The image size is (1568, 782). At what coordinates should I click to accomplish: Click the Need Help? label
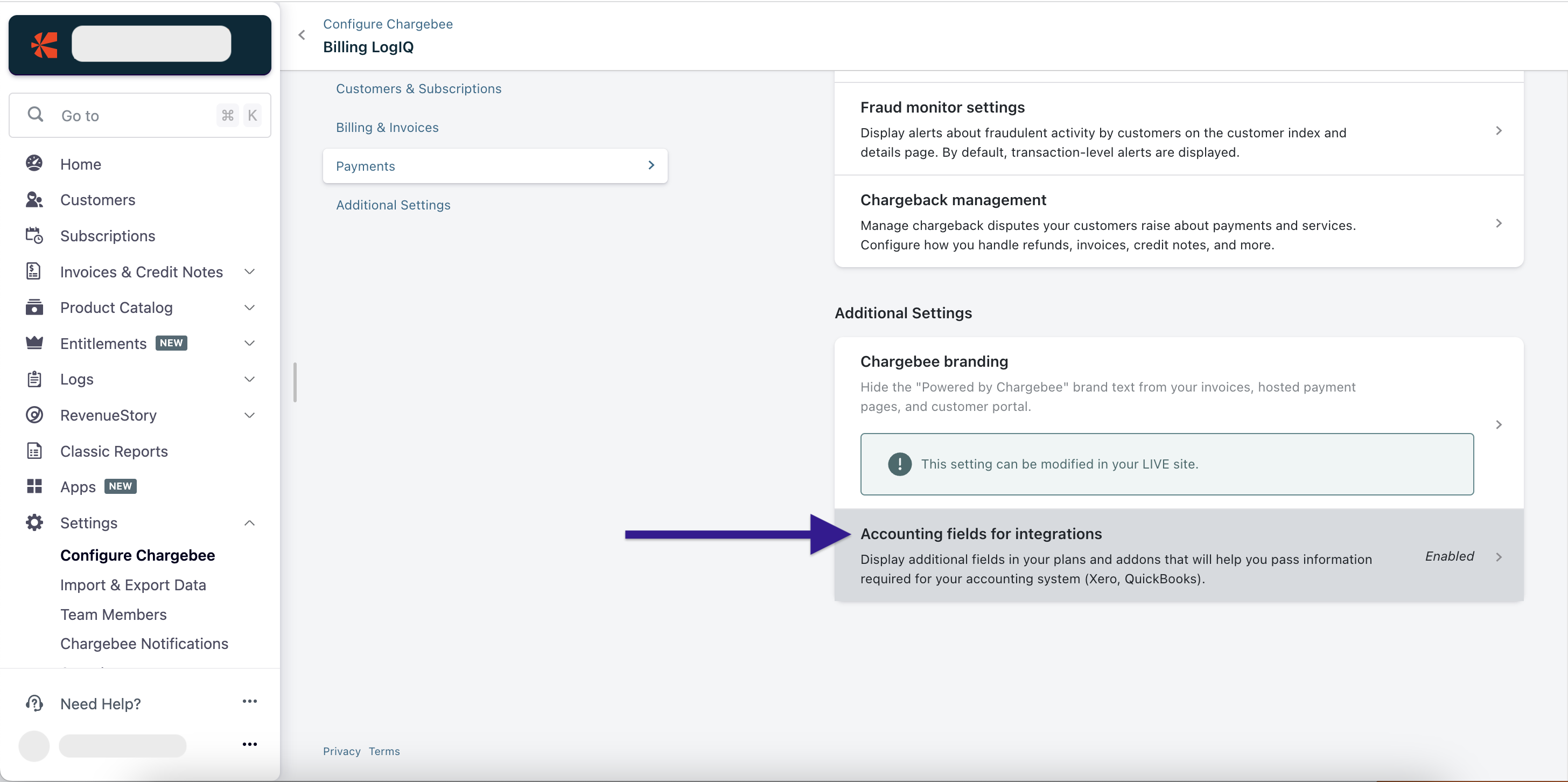click(101, 703)
